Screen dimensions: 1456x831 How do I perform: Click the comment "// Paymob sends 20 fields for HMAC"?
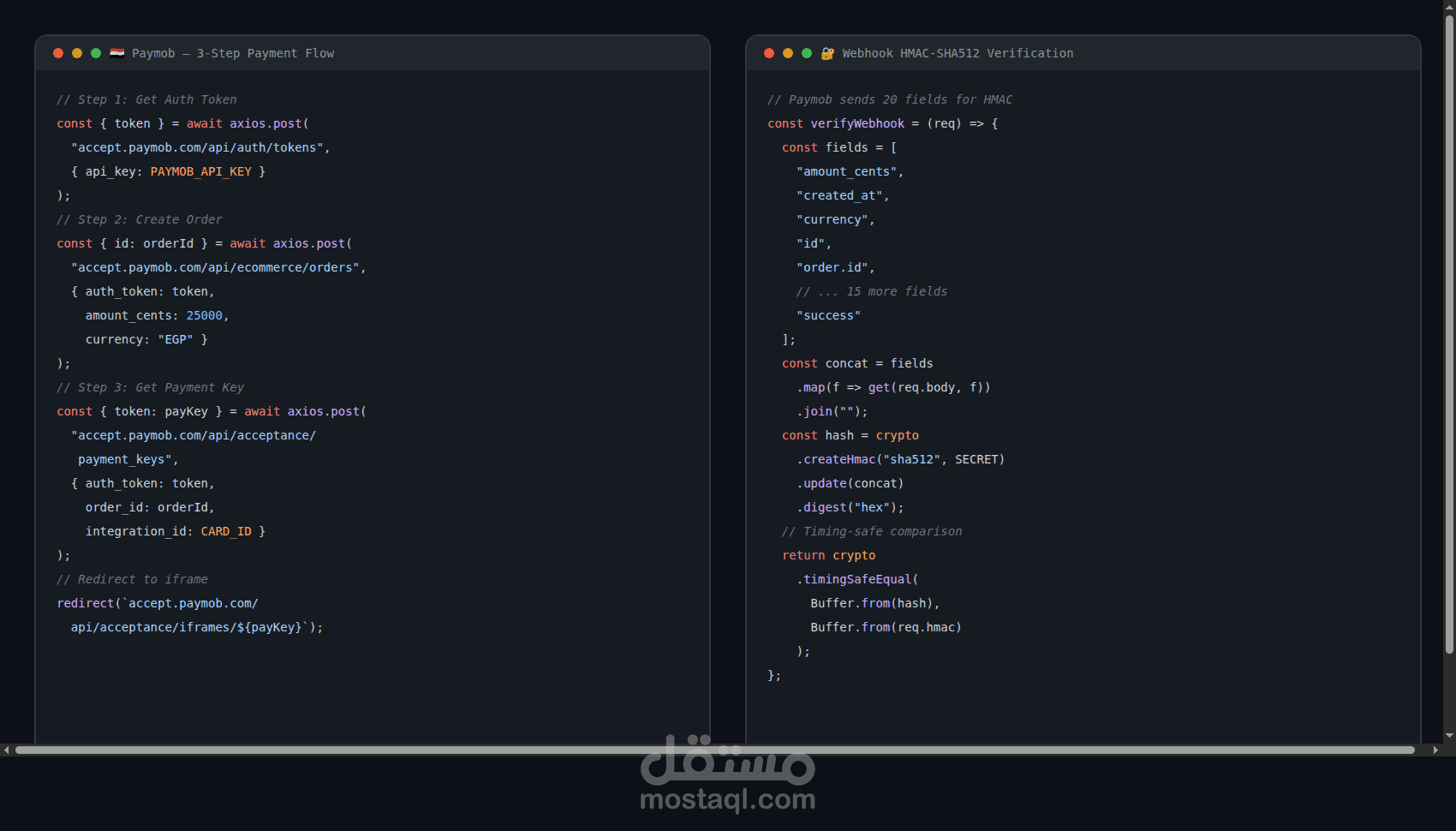890,99
